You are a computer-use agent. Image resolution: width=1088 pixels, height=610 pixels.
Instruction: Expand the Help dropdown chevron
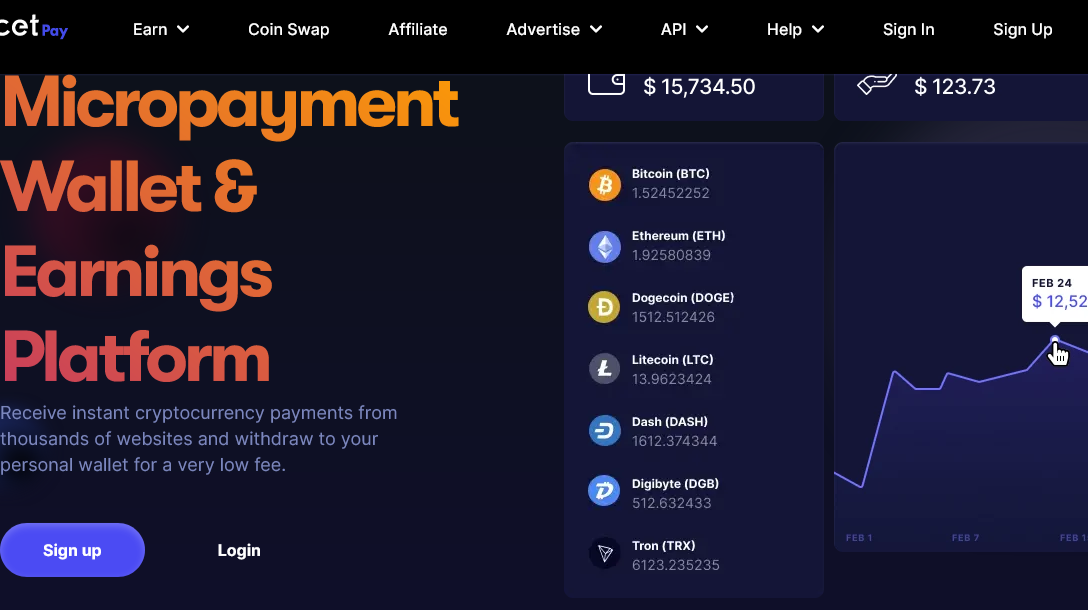pyautogui.click(x=818, y=29)
